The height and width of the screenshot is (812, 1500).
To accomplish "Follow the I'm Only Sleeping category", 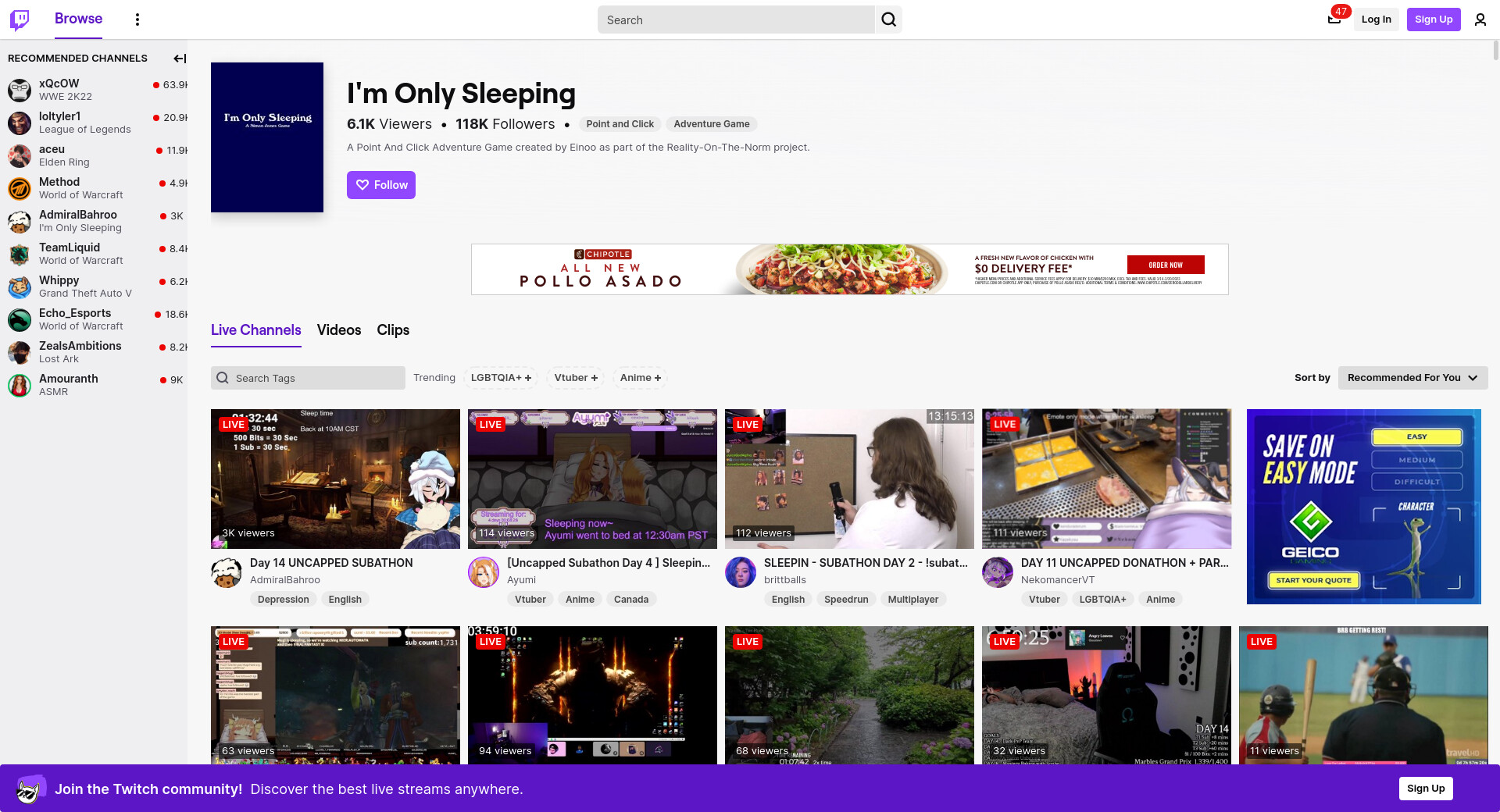I will click(x=381, y=185).
